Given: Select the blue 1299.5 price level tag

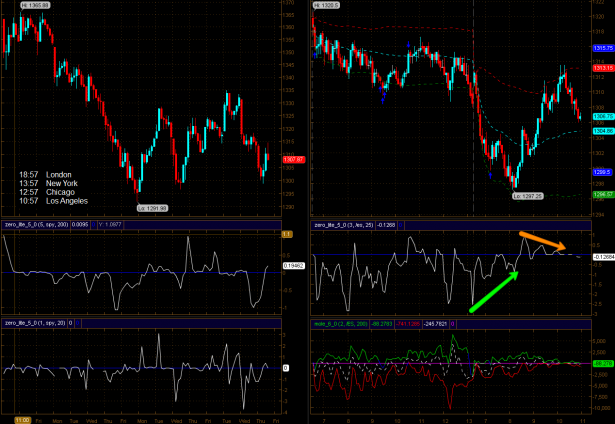Looking at the screenshot, I should pos(603,171).
